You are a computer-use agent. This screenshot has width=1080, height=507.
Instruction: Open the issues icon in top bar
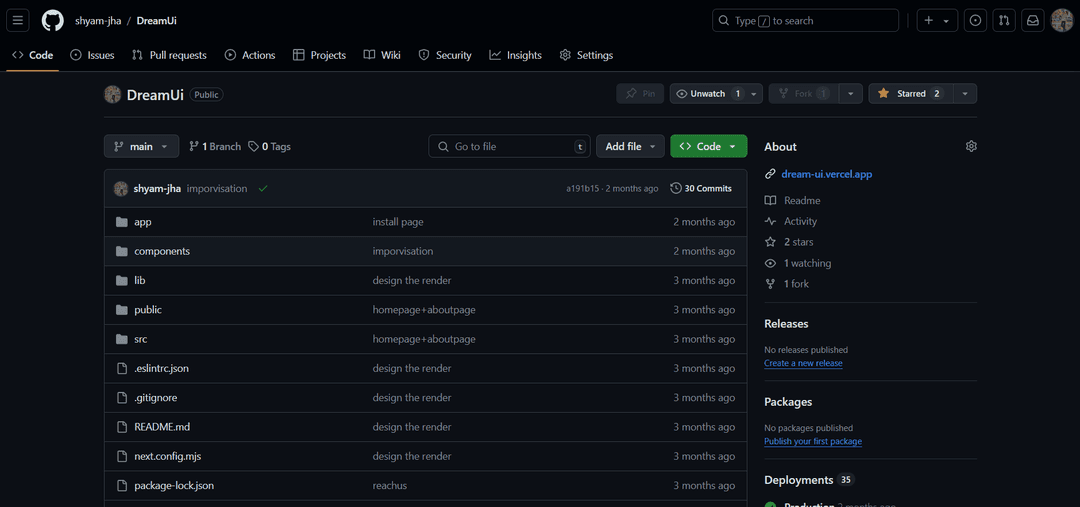tap(975, 21)
